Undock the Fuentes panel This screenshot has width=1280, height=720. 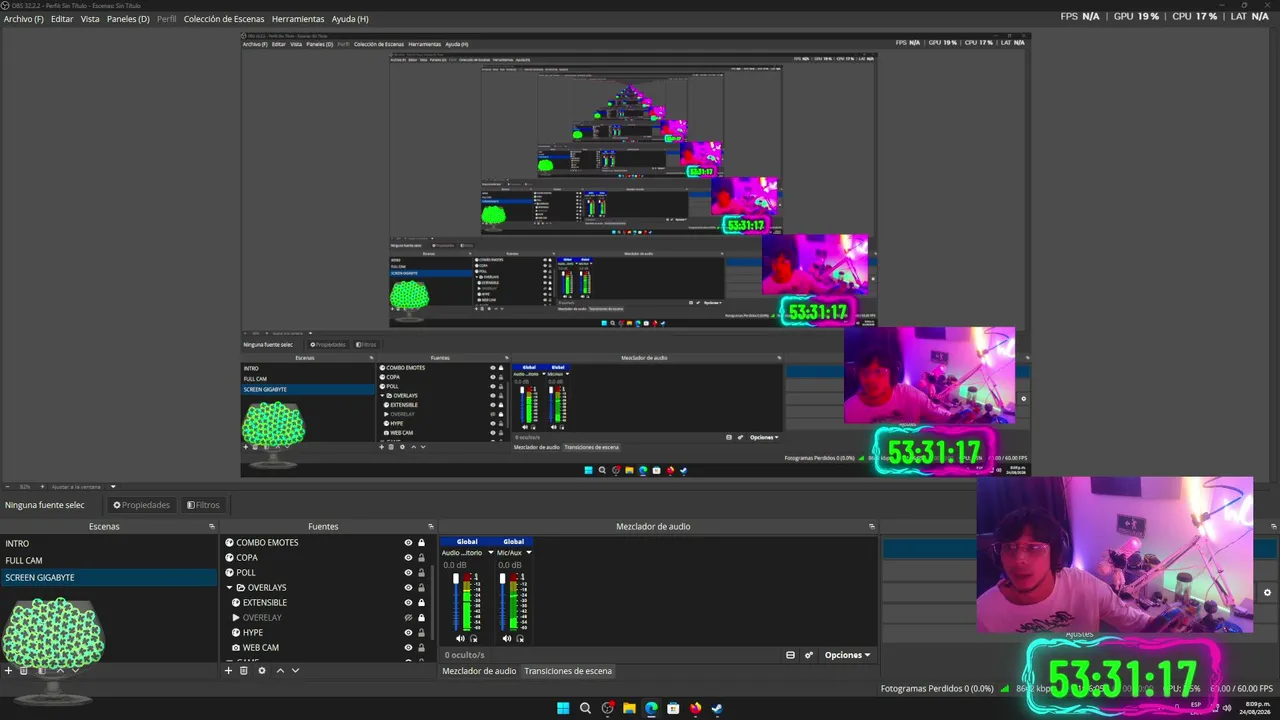pyautogui.click(x=431, y=526)
